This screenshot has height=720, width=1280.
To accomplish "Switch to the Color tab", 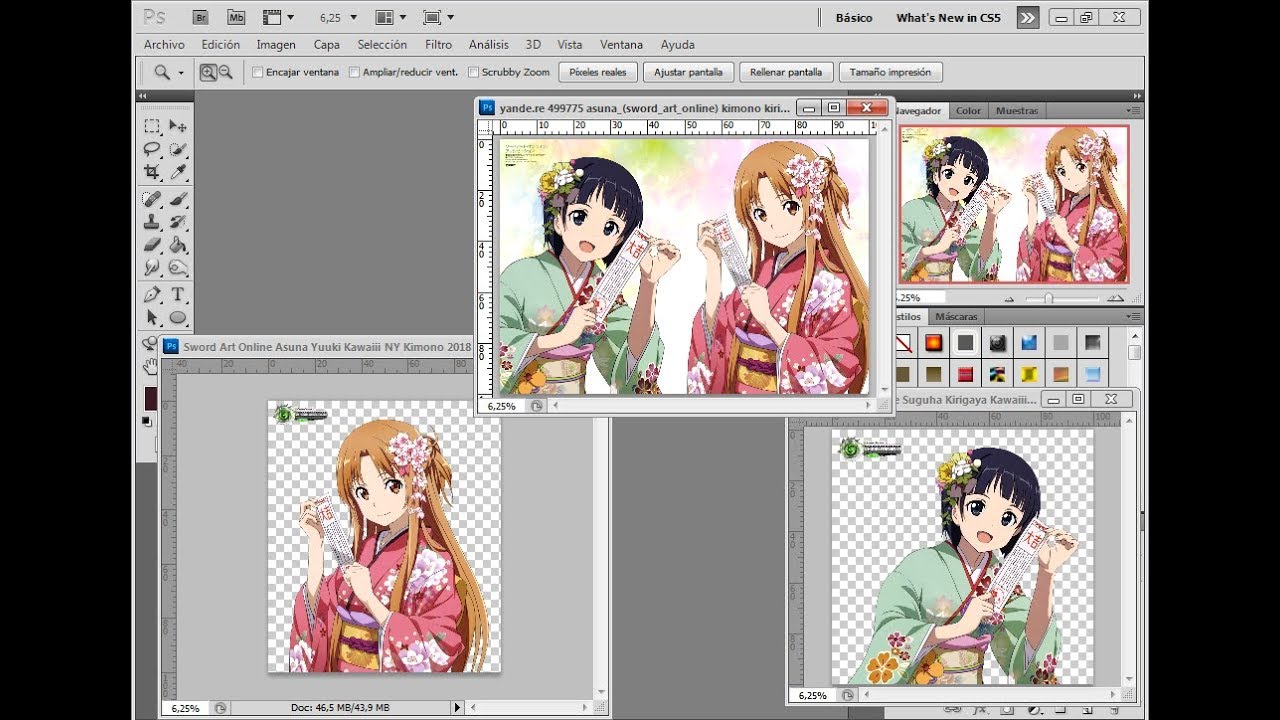I will pyautogui.click(x=968, y=111).
